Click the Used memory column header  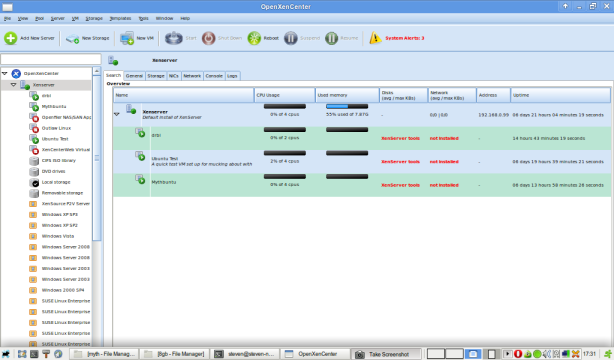[347, 95]
